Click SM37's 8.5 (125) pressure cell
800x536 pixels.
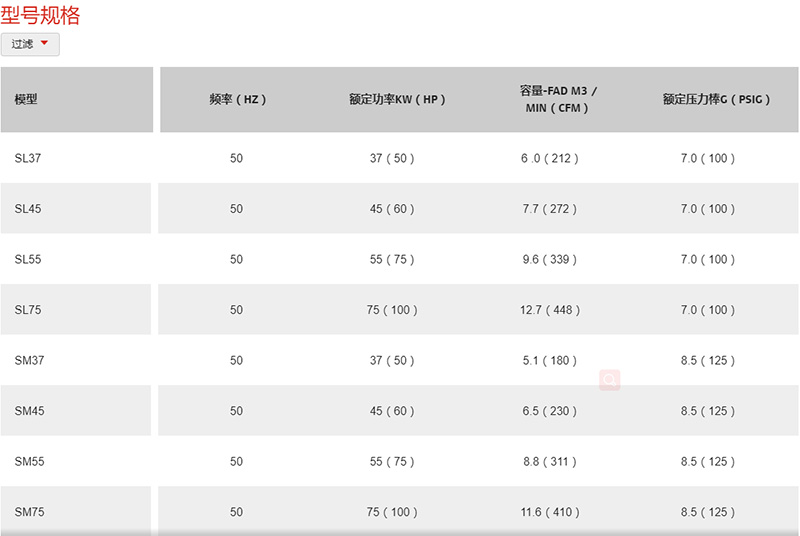(708, 360)
